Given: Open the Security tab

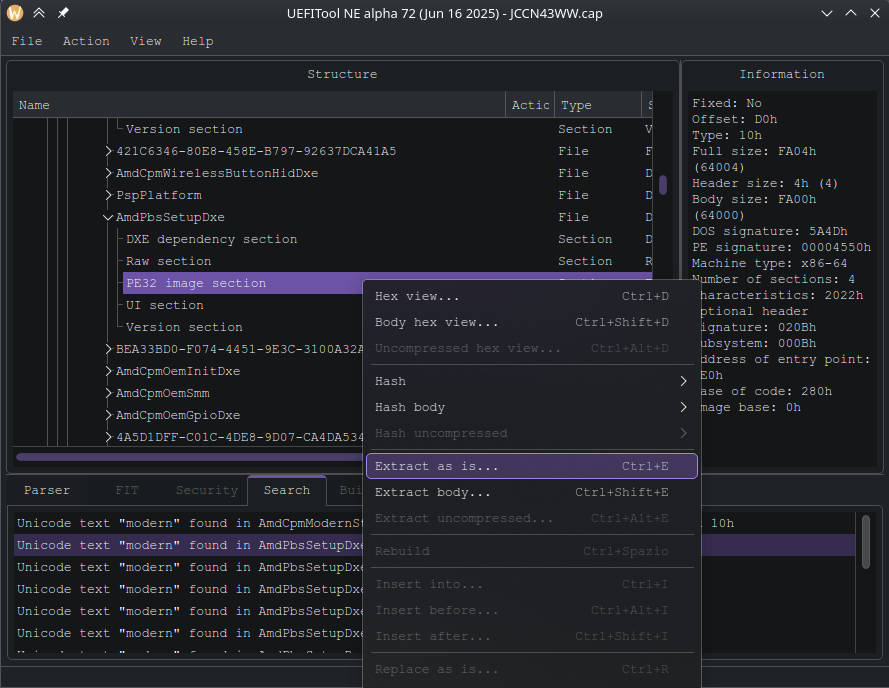Looking at the screenshot, I should 205,490.
